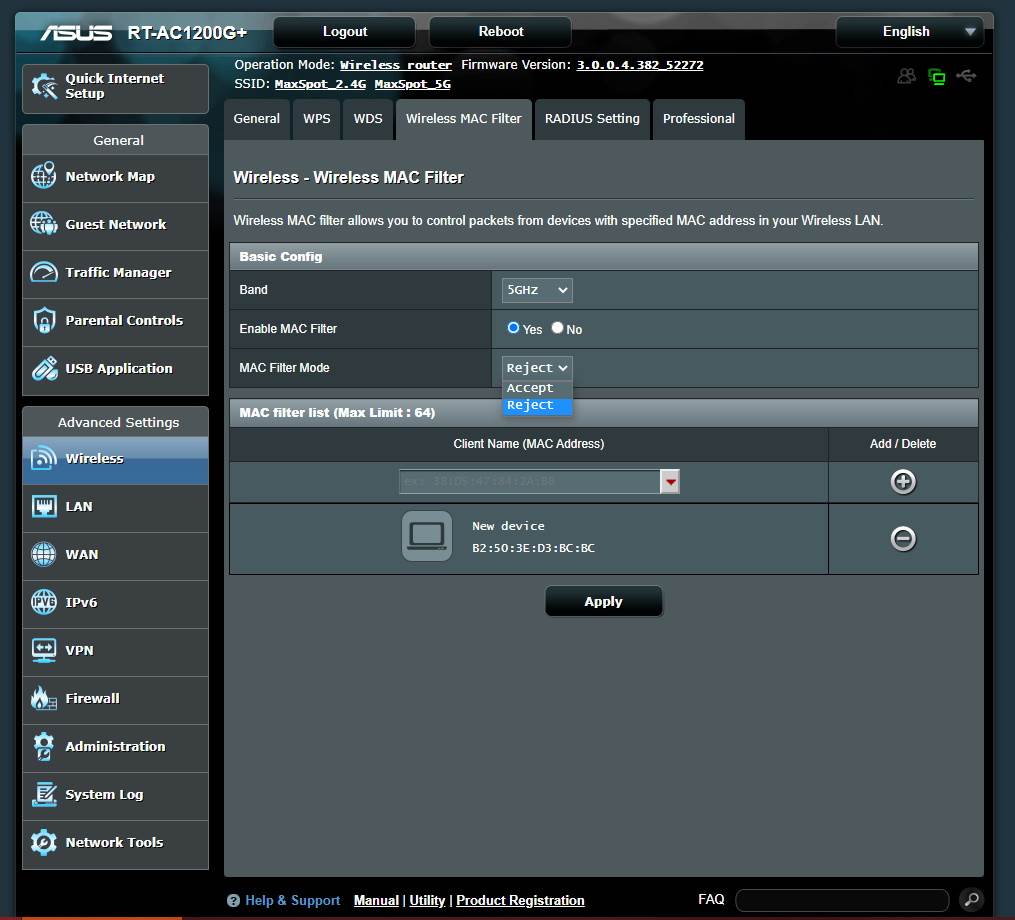Switch to the WPS tab

pos(317,119)
